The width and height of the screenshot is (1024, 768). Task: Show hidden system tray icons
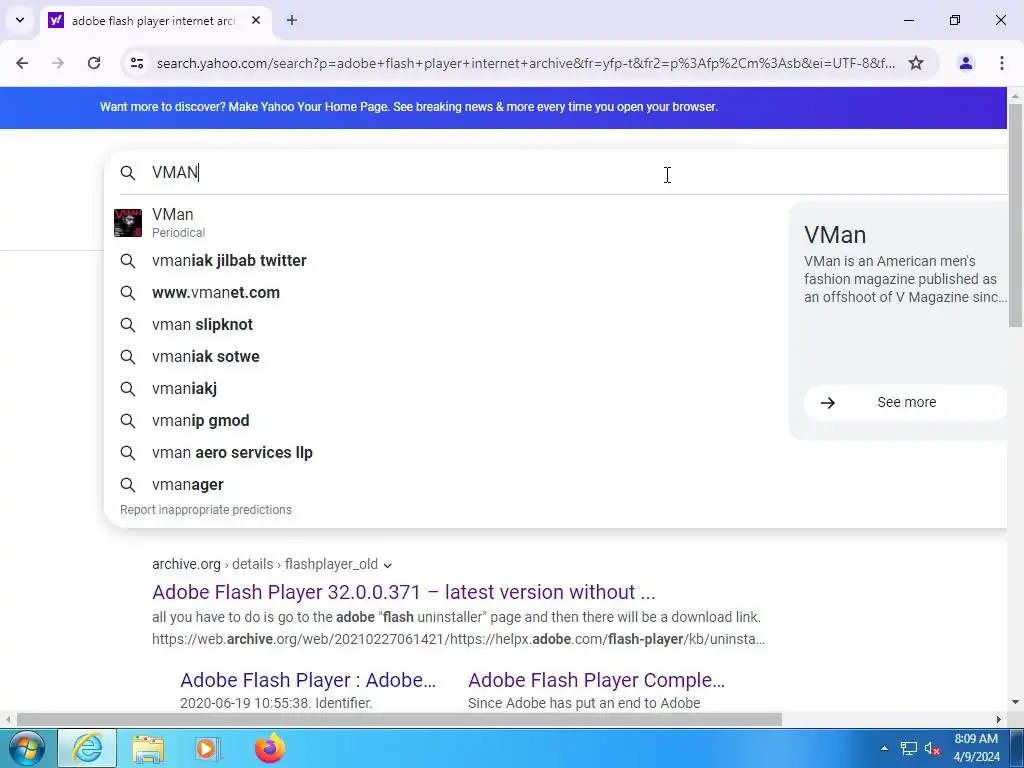pyautogui.click(x=884, y=748)
